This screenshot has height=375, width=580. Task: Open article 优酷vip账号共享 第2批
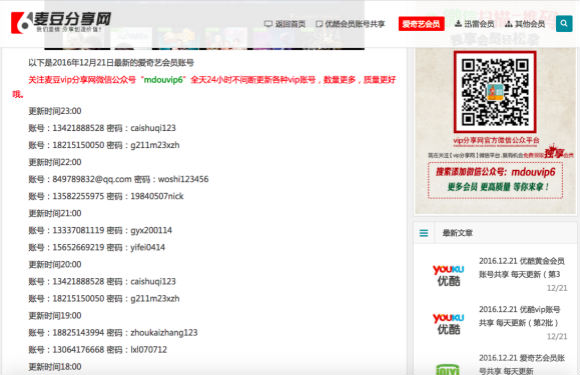coord(520,316)
